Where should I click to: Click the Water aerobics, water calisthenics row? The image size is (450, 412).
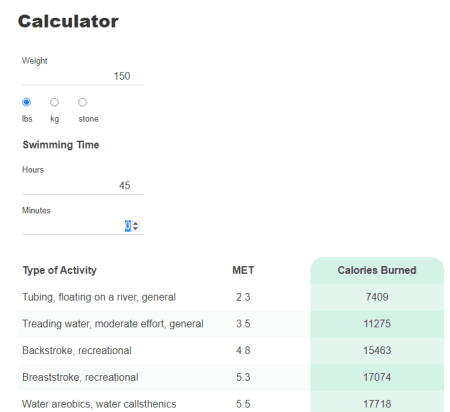[231, 402]
